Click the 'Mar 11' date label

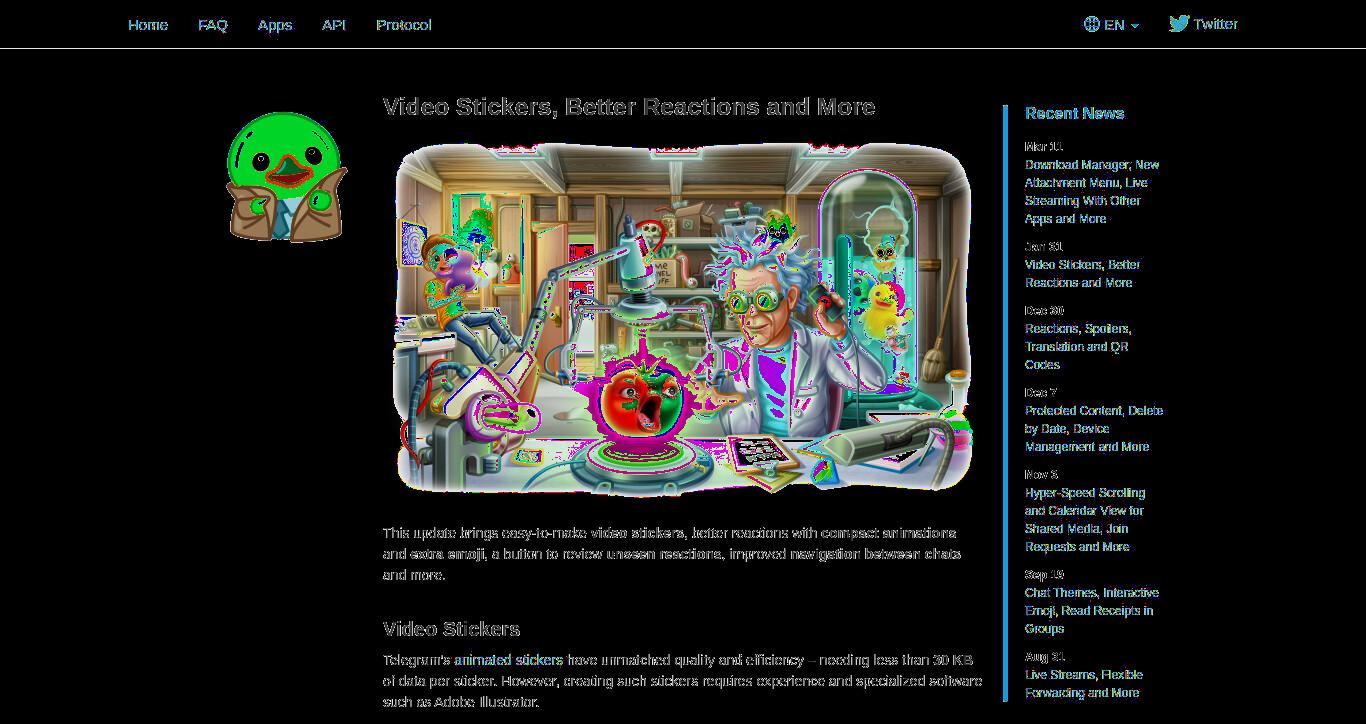(x=1044, y=147)
